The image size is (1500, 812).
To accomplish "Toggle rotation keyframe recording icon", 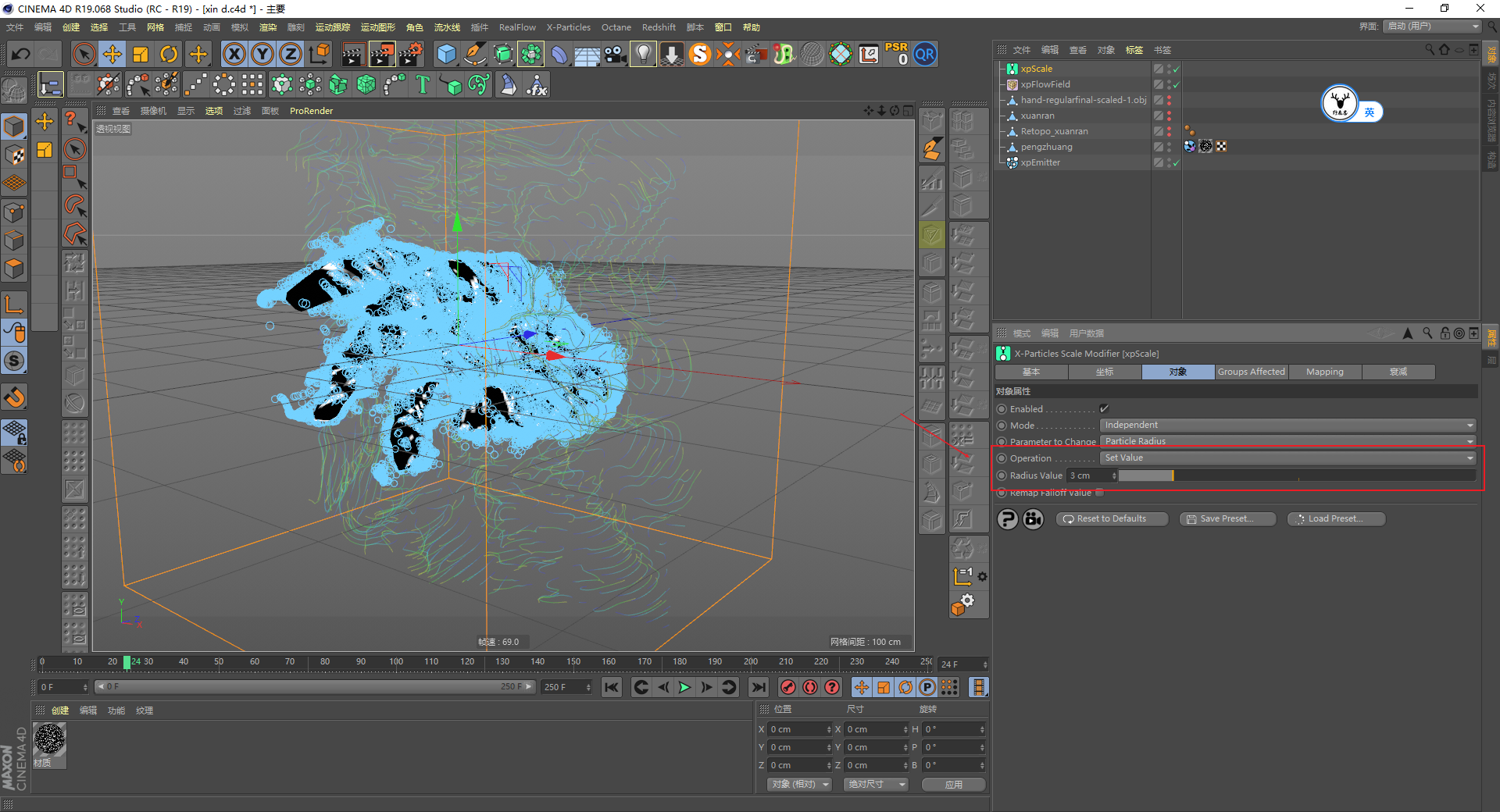I will (905, 687).
